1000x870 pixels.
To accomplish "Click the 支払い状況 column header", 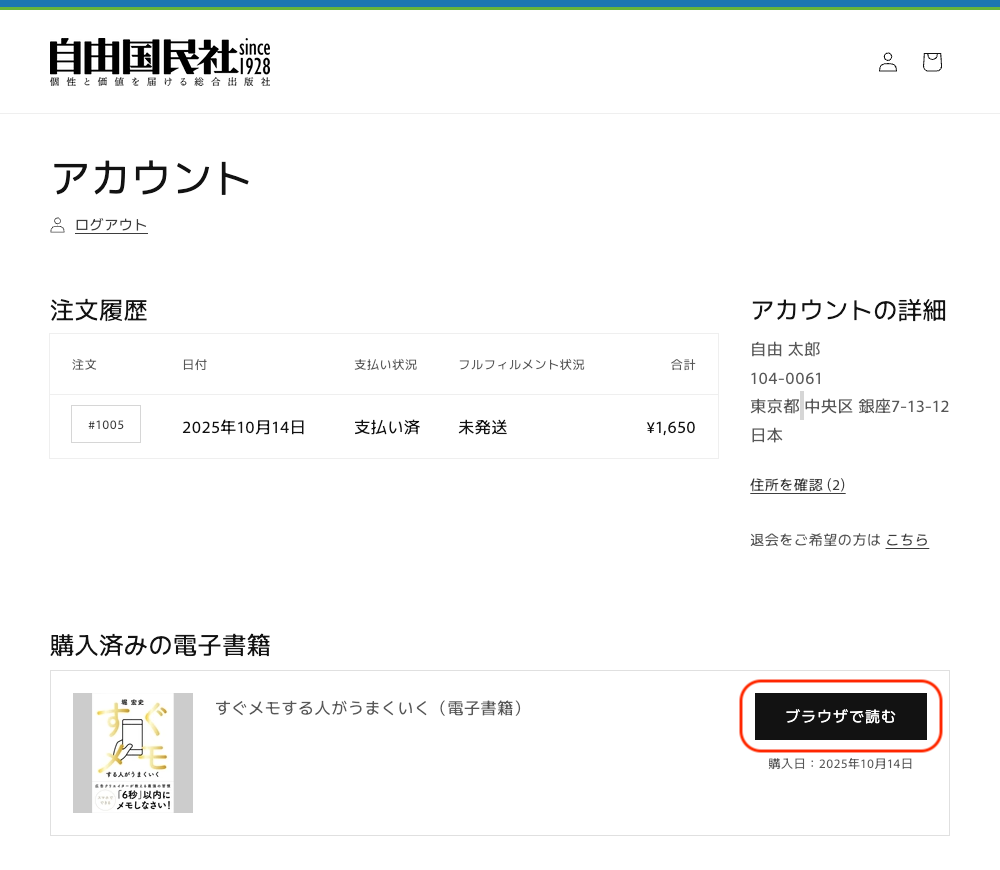I will coord(386,365).
